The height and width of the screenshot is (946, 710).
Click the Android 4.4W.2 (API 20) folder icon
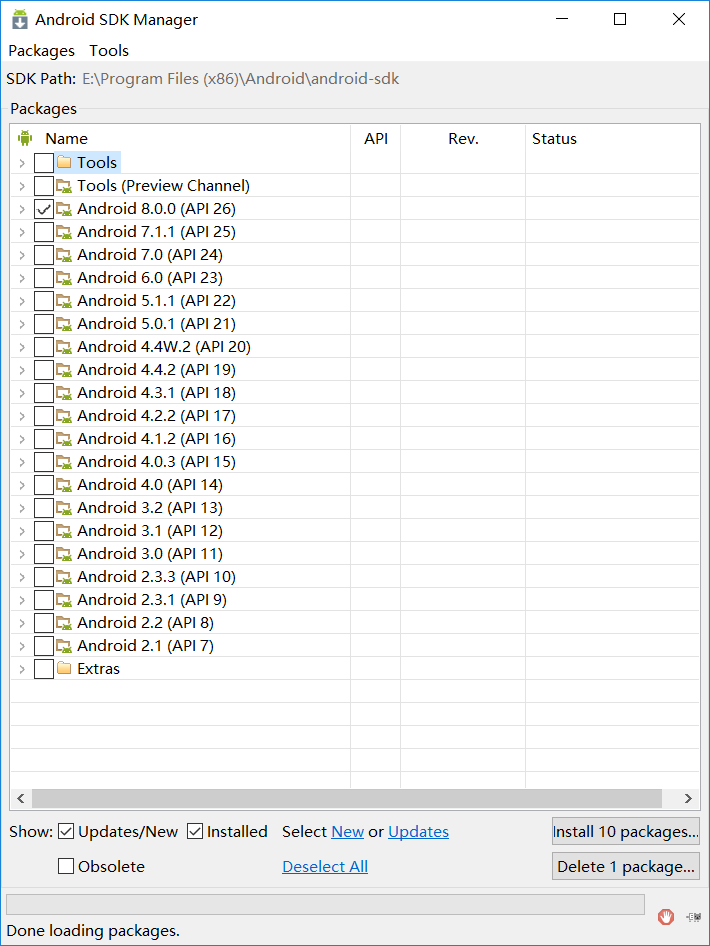click(64, 346)
